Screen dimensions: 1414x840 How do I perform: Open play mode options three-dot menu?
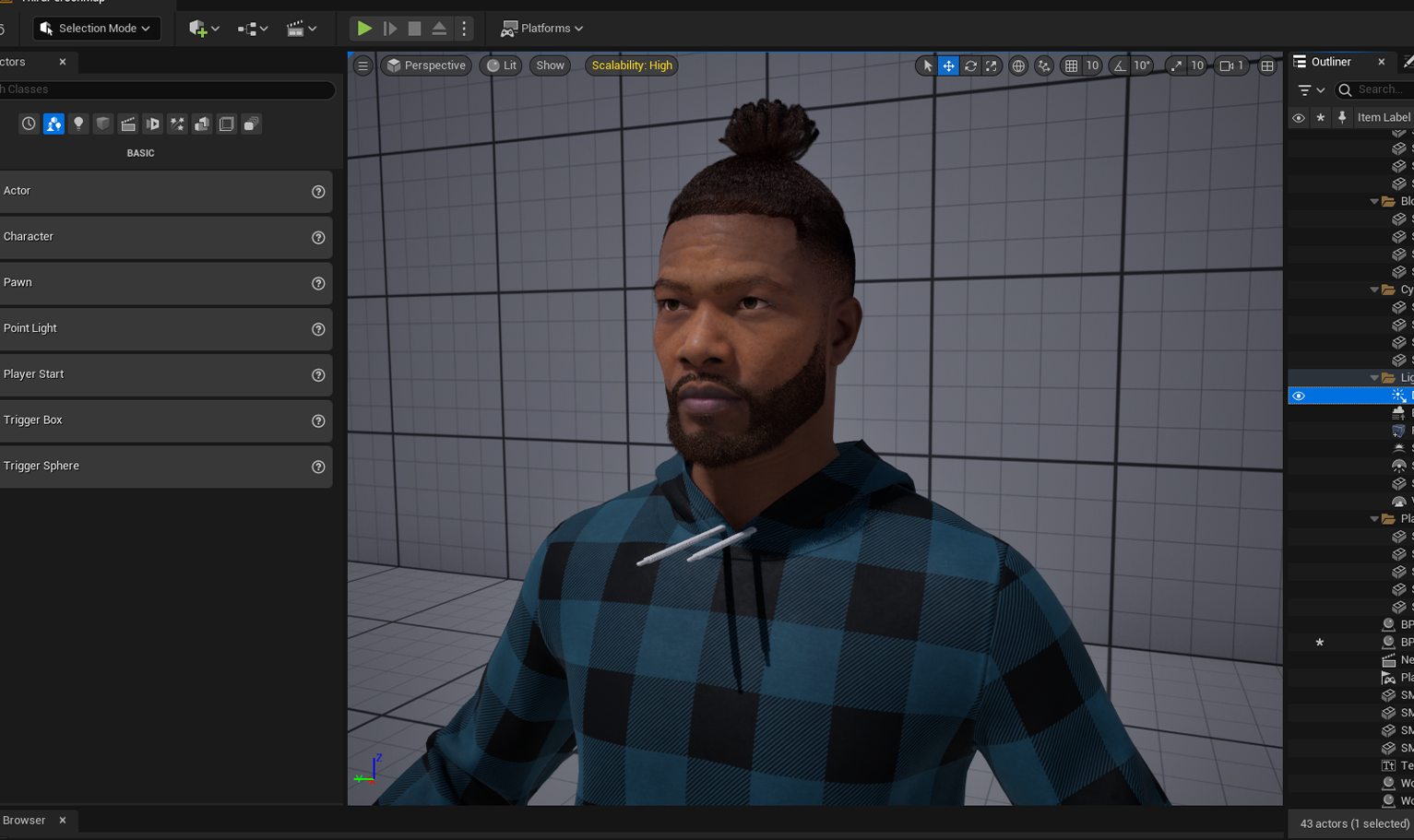tap(464, 29)
